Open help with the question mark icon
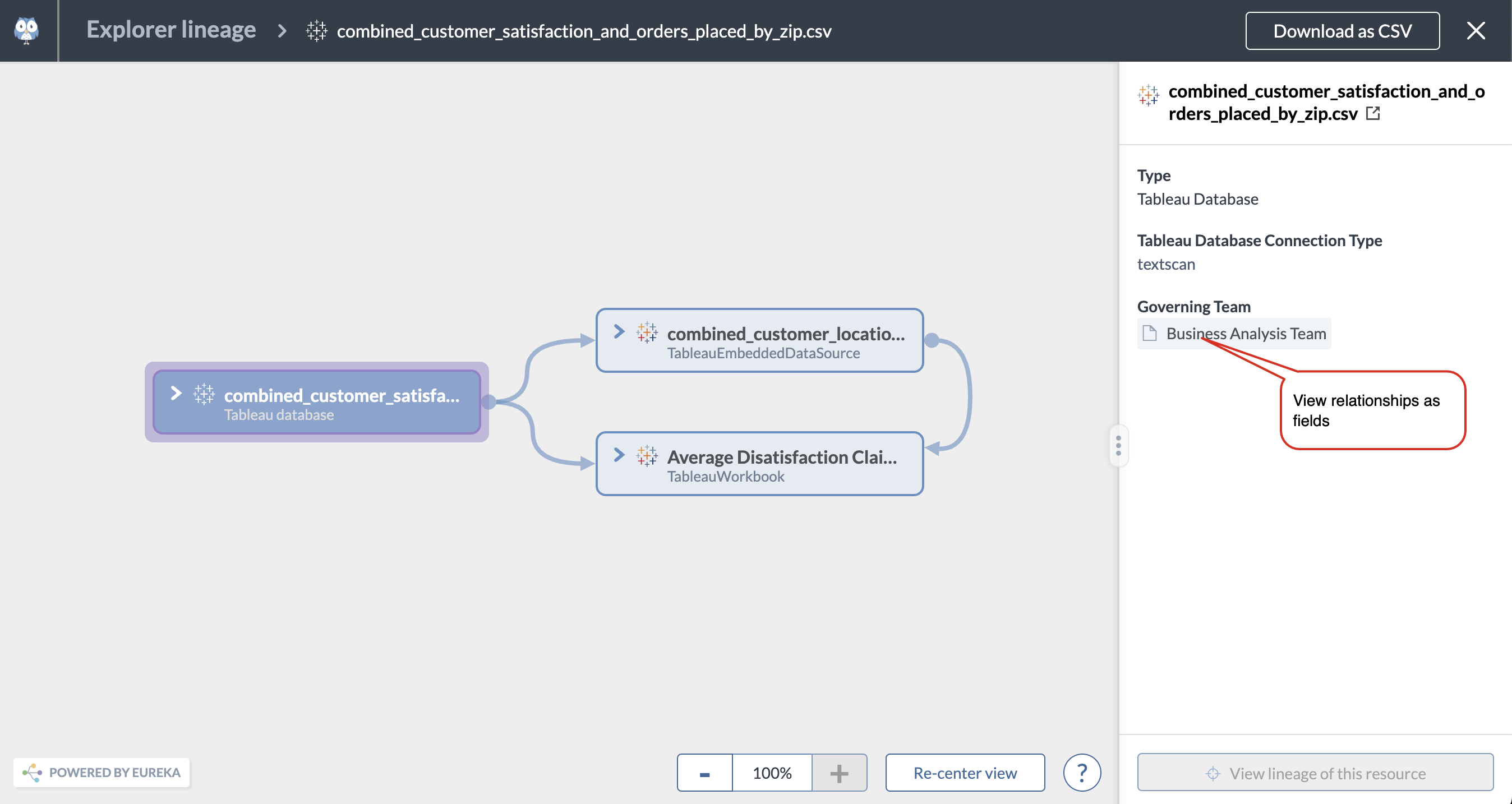 coord(1082,773)
